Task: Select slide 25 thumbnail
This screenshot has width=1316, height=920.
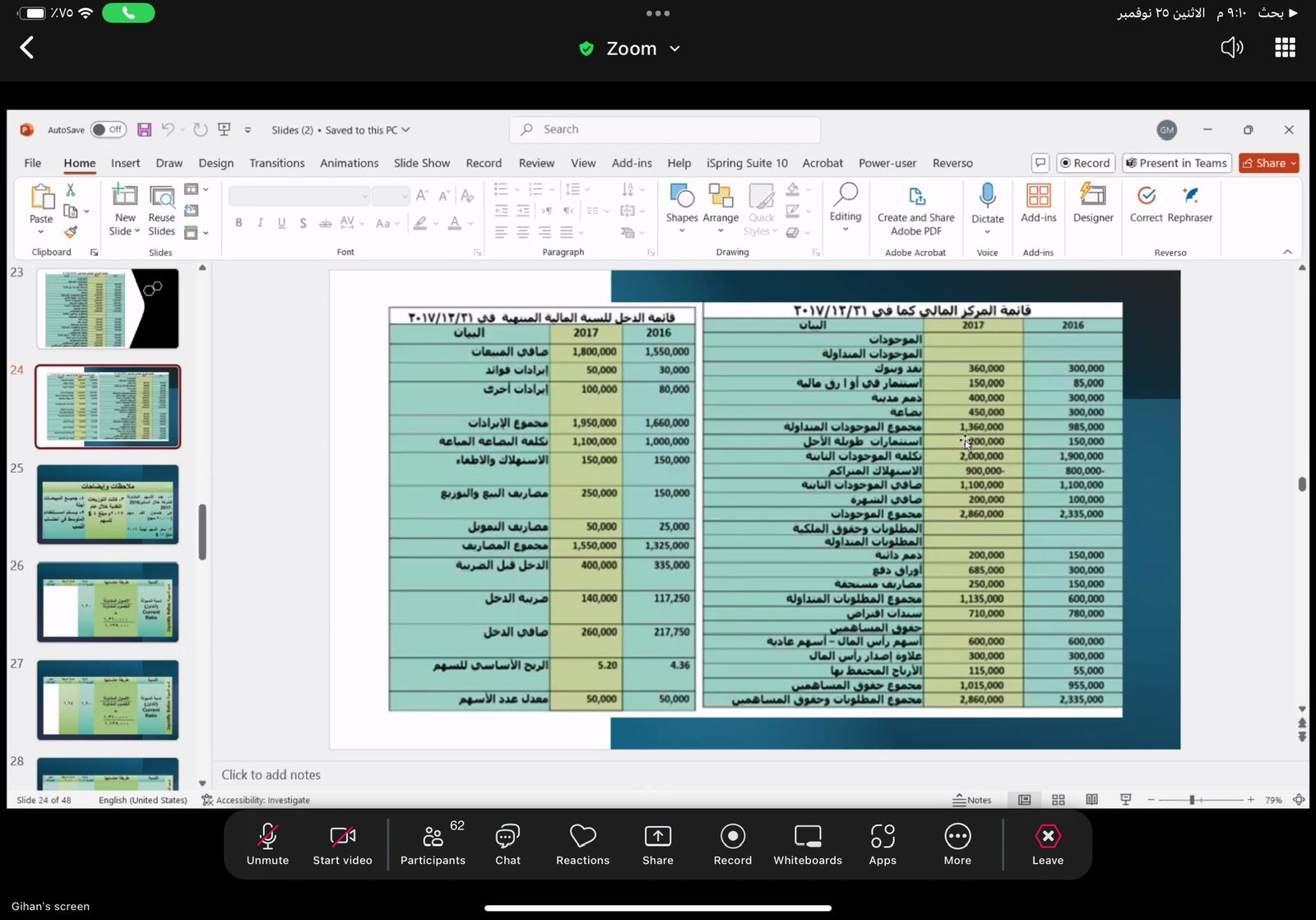Action: 108,504
